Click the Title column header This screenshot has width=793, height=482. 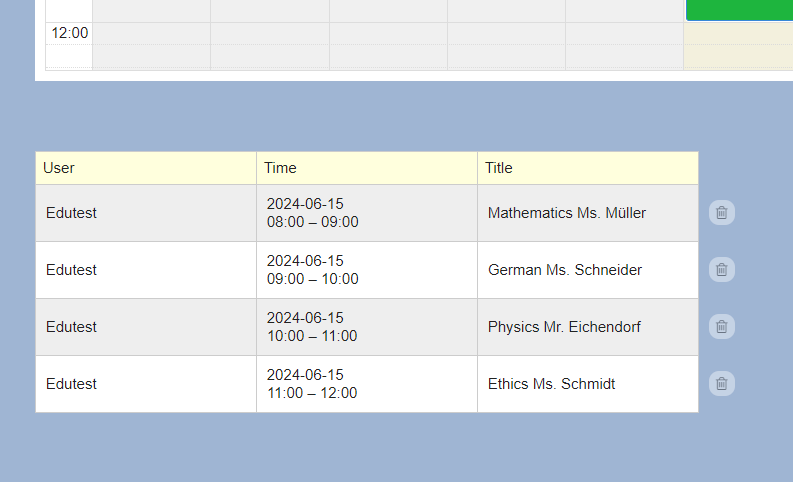[x=499, y=168]
